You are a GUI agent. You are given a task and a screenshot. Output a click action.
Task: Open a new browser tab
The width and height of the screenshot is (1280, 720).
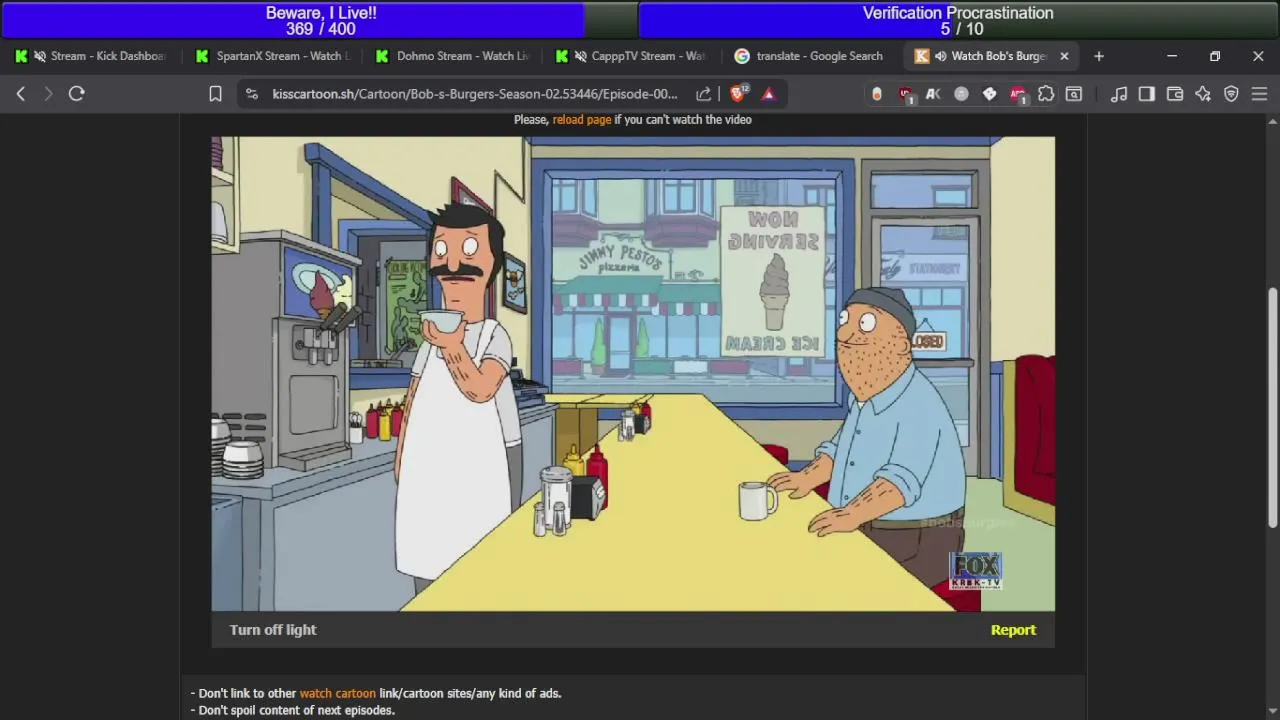(1099, 56)
